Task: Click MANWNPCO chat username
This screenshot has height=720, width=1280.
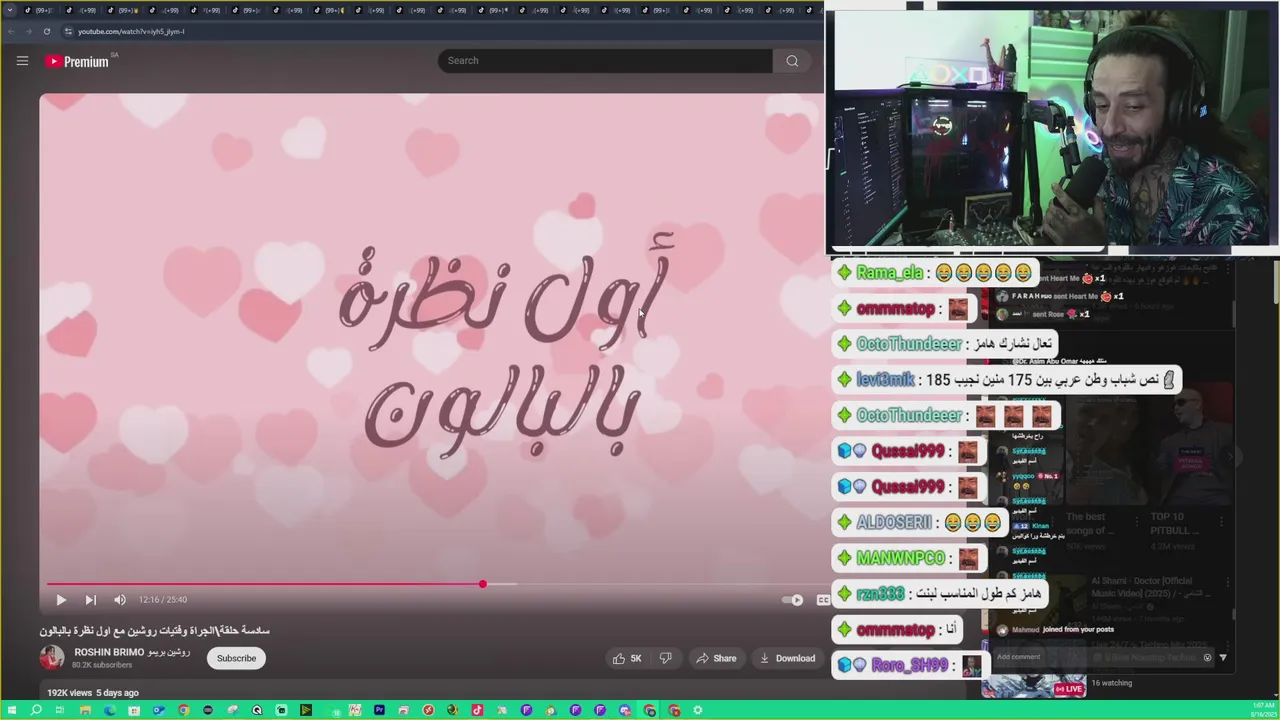Action: tap(900, 558)
